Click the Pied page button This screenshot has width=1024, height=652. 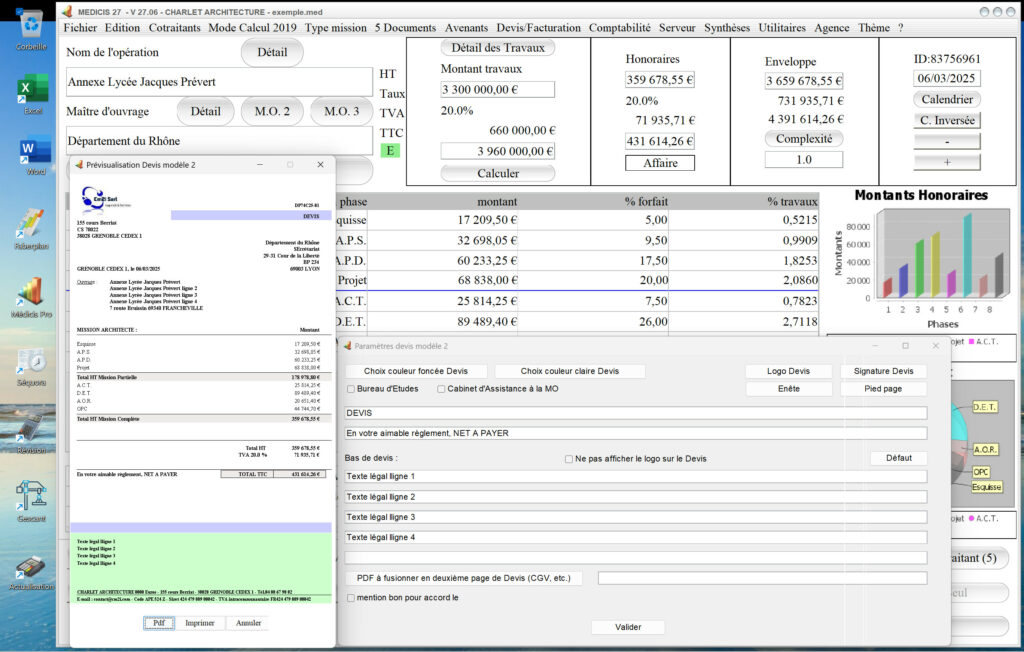point(883,389)
